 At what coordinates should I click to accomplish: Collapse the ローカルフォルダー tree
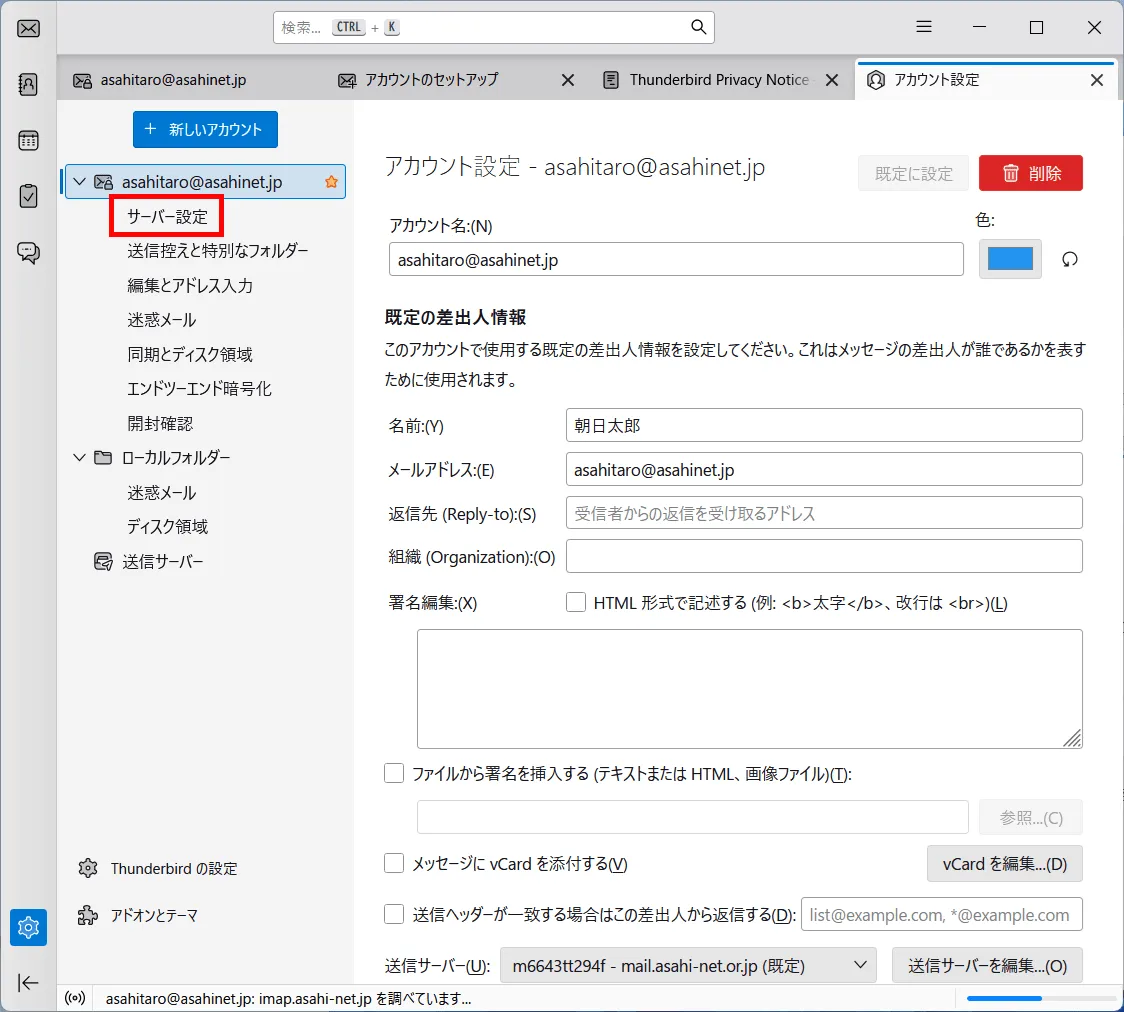point(79,457)
